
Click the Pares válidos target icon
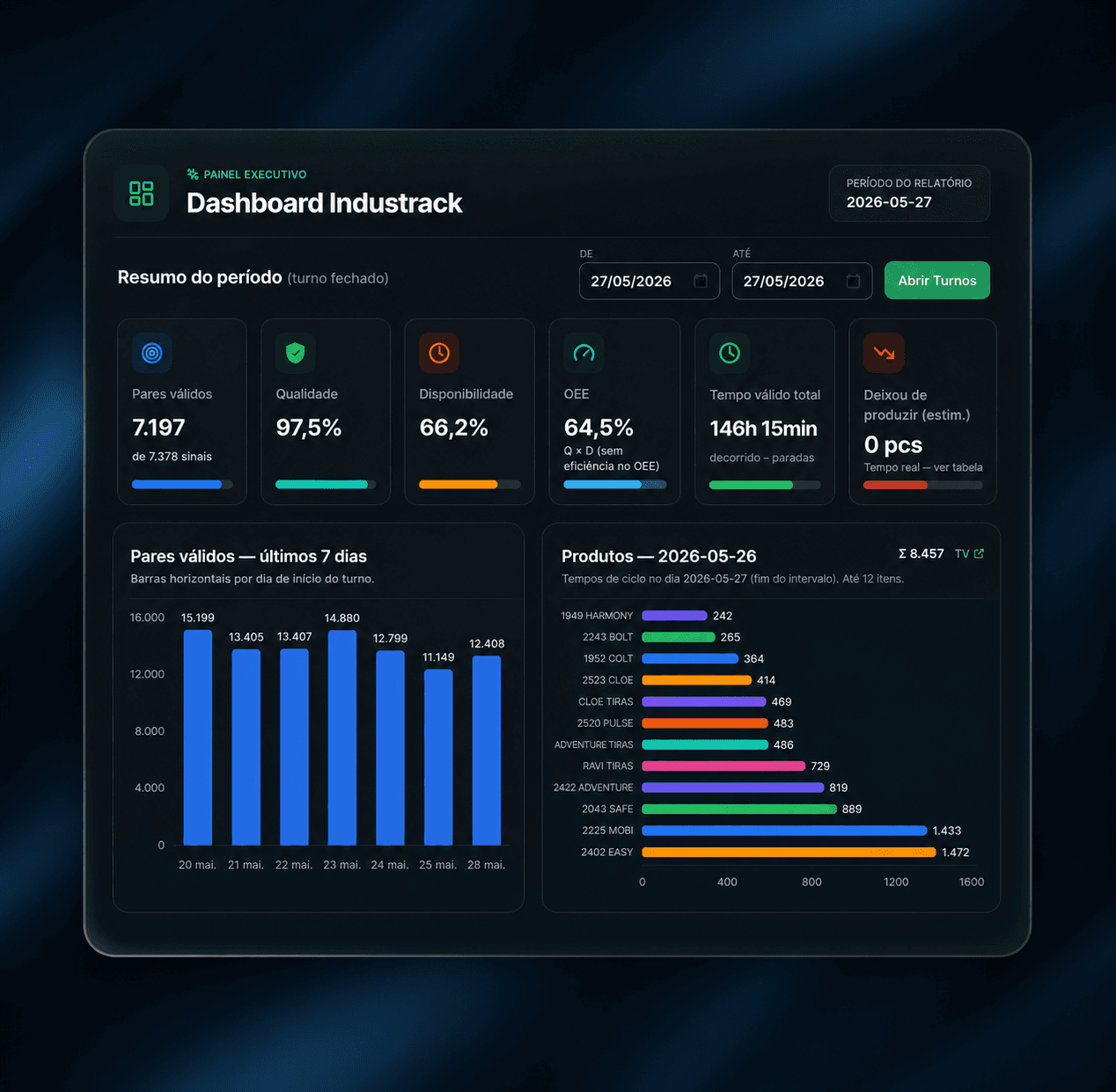tap(152, 353)
